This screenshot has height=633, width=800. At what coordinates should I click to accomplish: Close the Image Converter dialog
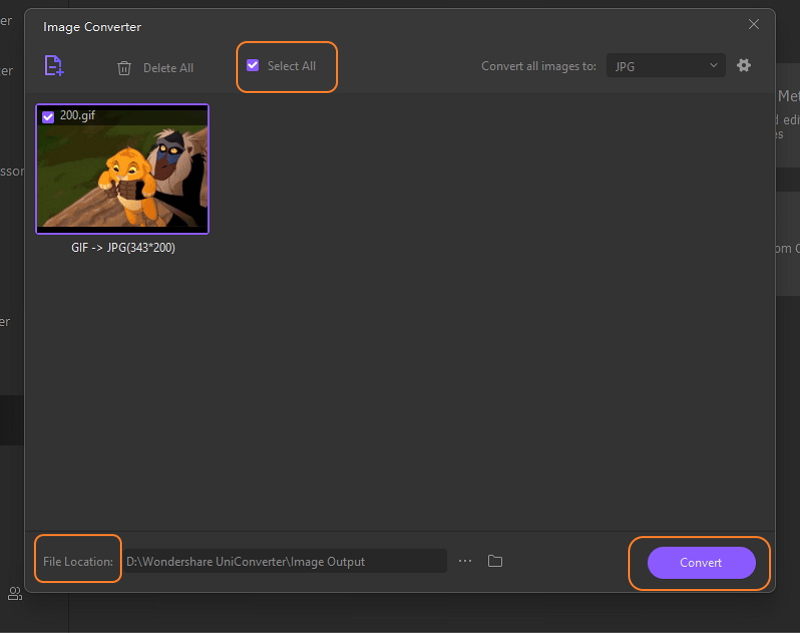click(x=754, y=24)
